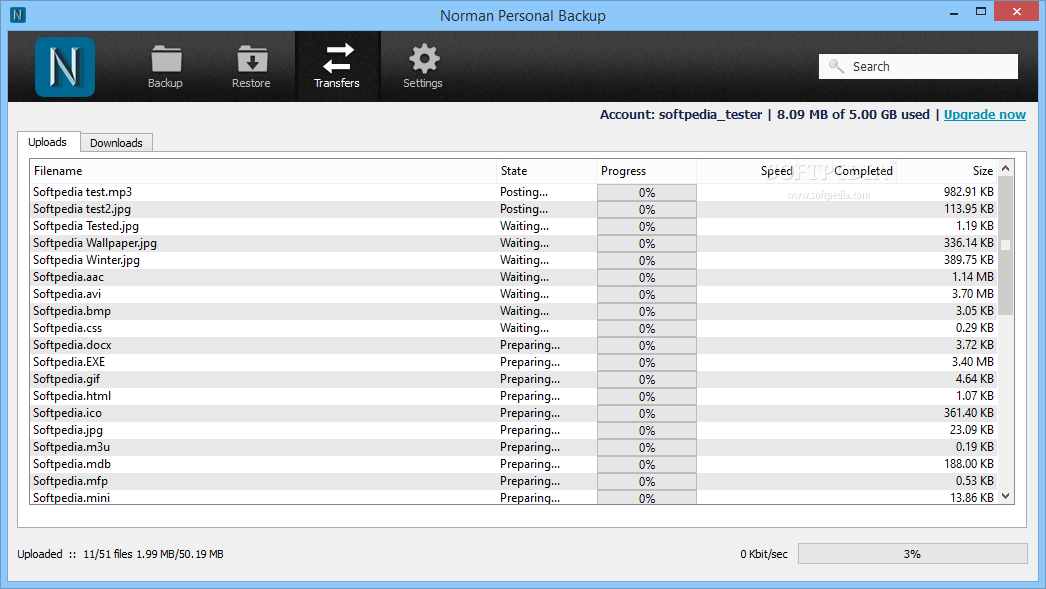Maximize the Norman Personal Backup window
This screenshot has width=1046, height=589.
click(981, 12)
